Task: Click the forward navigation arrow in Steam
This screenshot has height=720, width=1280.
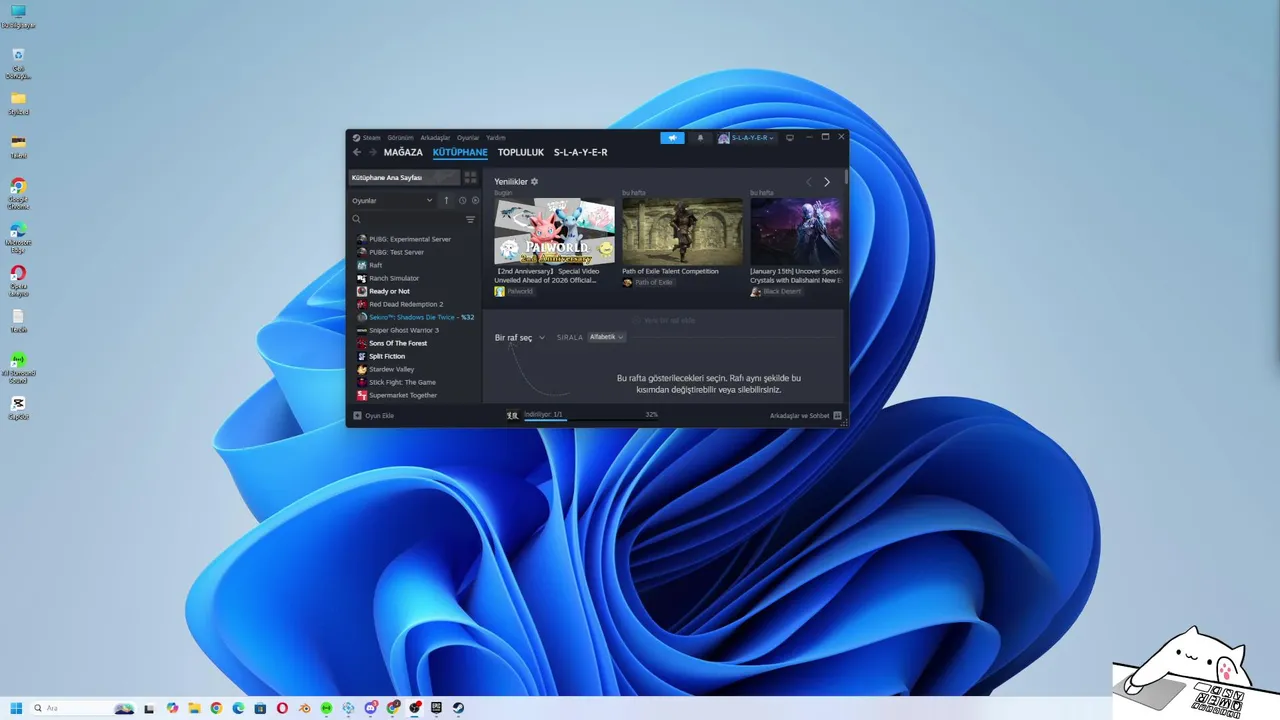Action: pyautogui.click(x=373, y=153)
